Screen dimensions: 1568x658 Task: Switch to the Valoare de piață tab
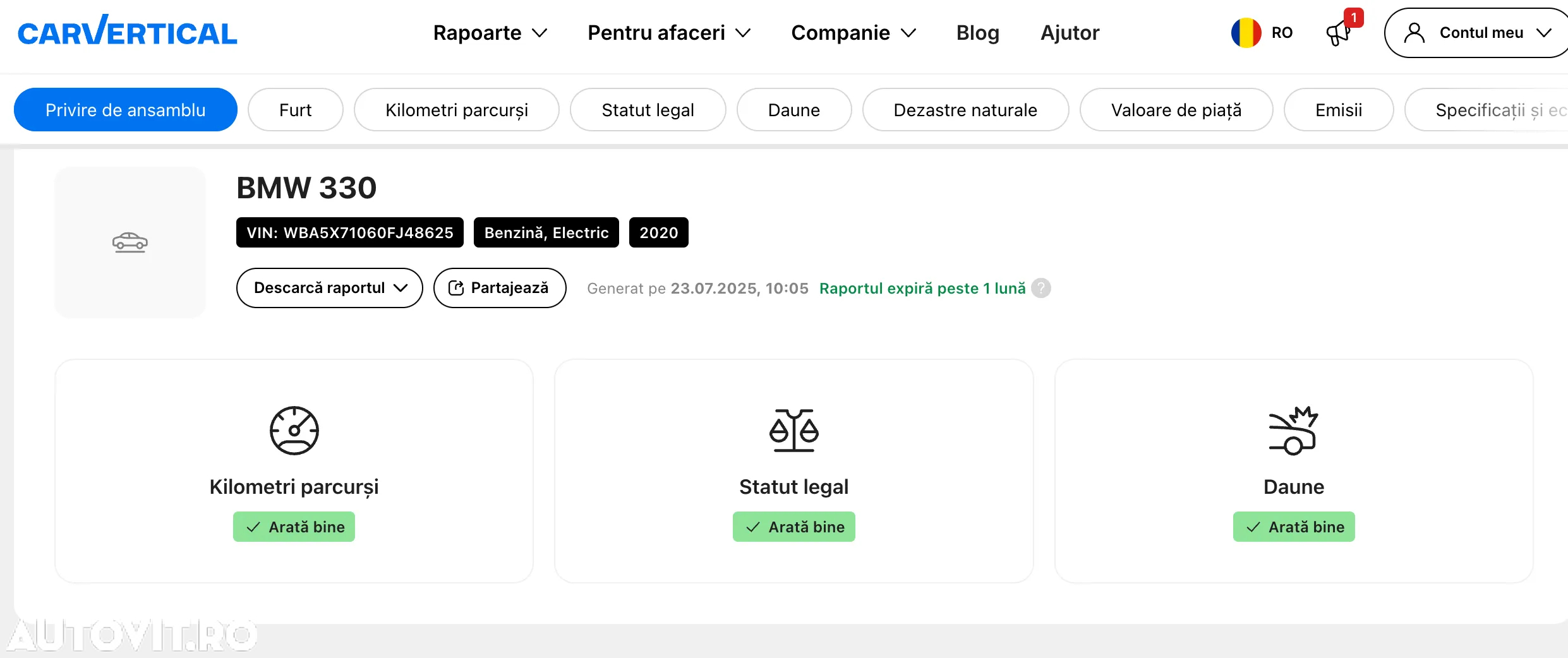[x=1176, y=110]
